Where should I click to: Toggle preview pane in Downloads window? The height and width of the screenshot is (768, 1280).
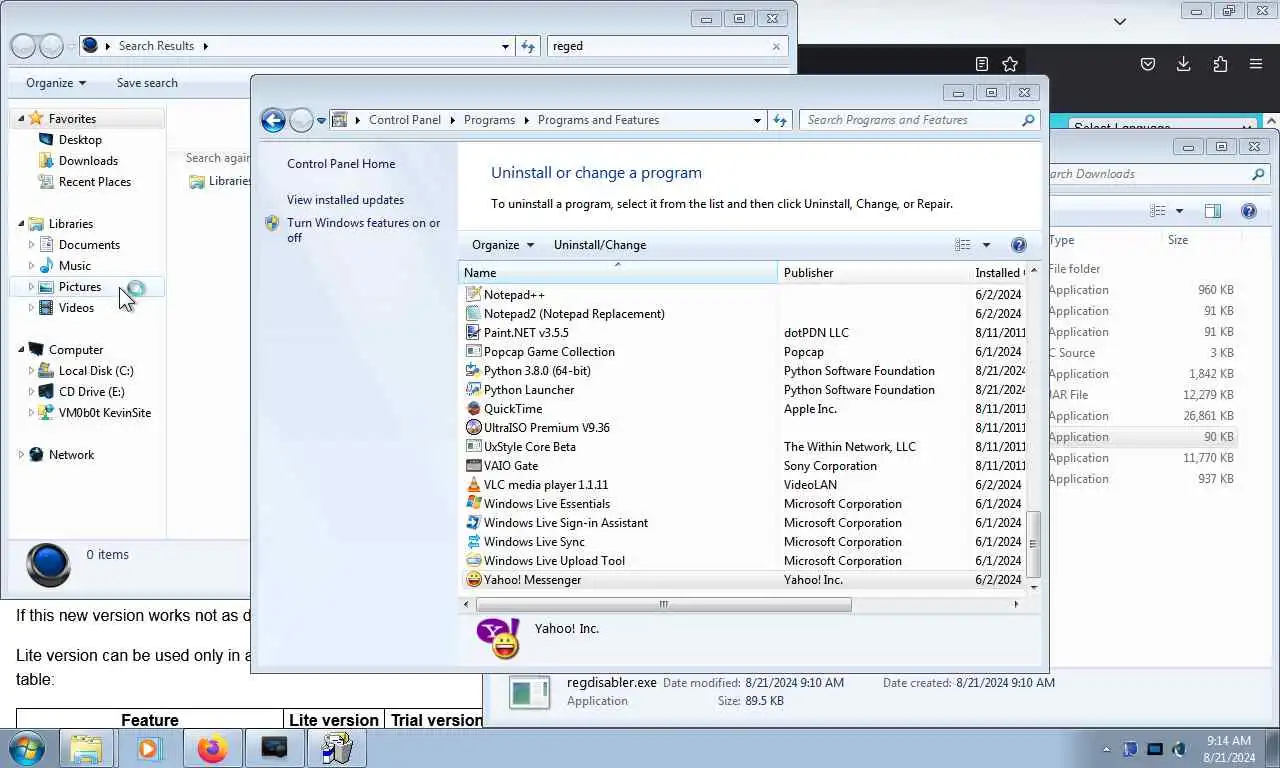tap(1213, 211)
